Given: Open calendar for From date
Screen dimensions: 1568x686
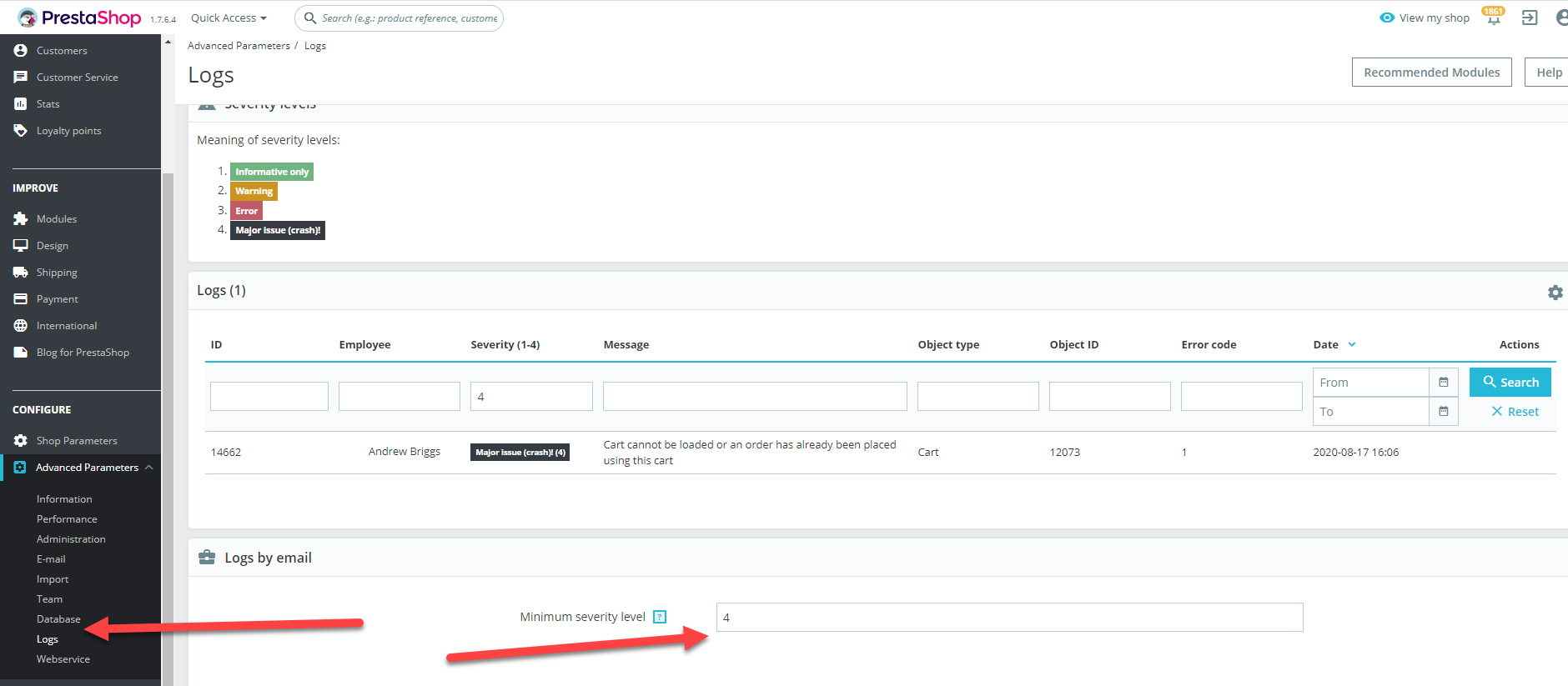Looking at the screenshot, I should 1444,383.
